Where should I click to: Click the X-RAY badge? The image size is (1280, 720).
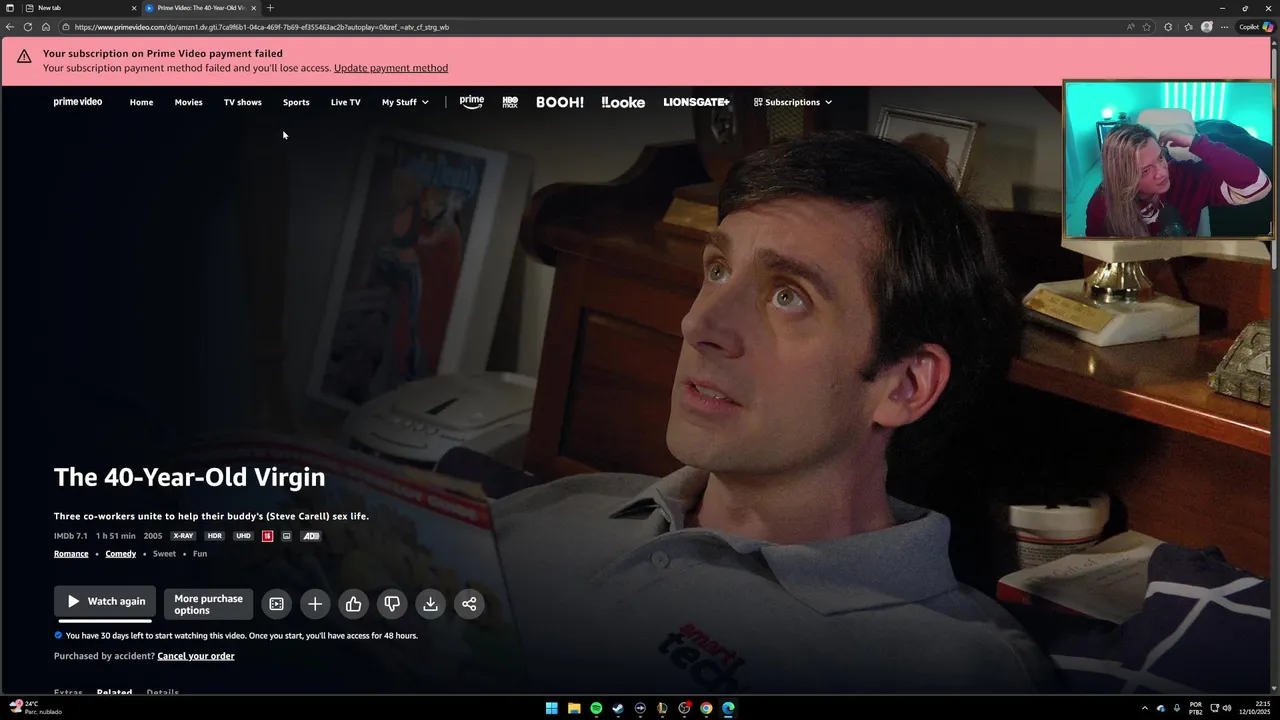pos(183,536)
